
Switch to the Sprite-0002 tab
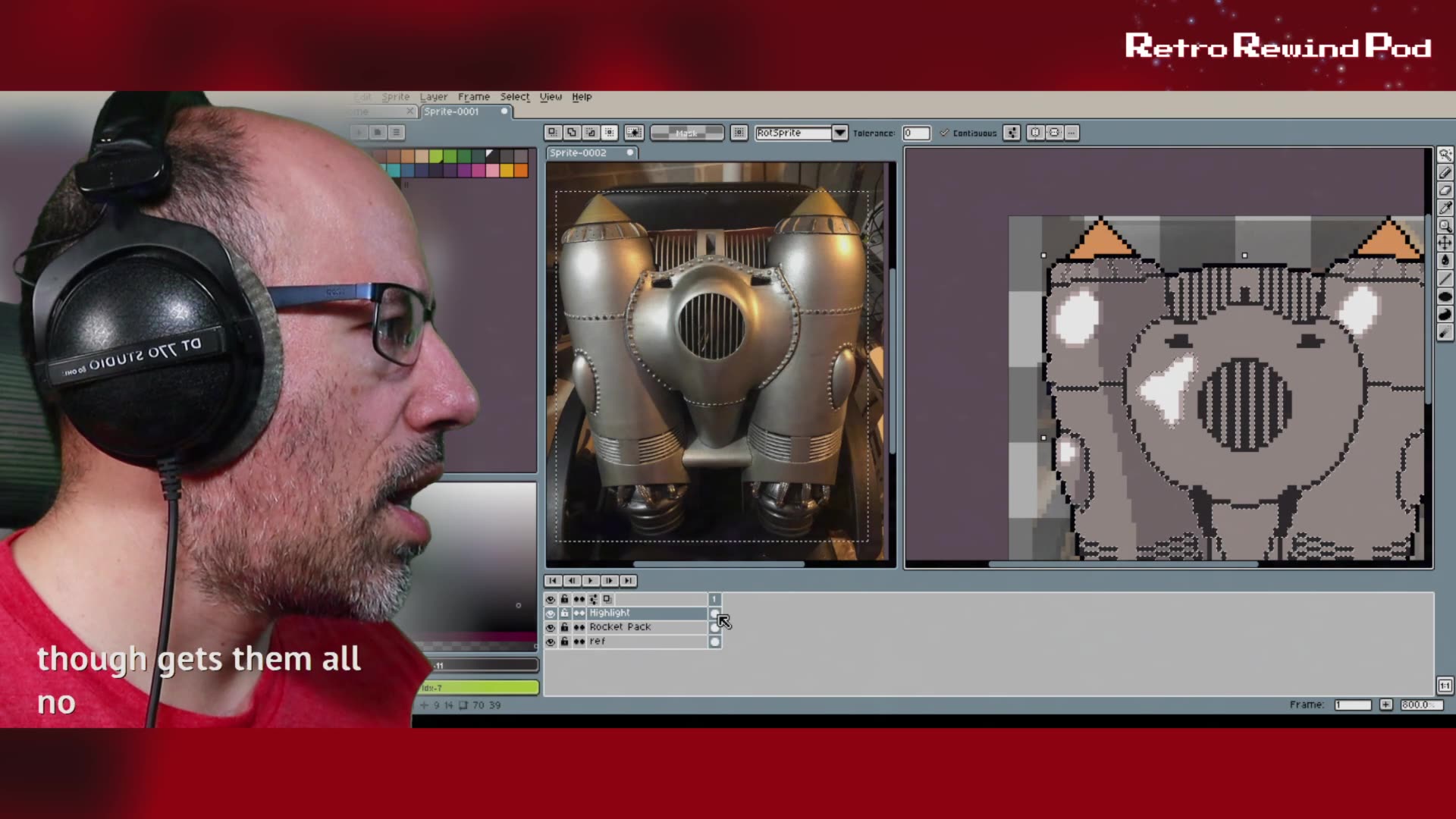click(x=584, y=152)
